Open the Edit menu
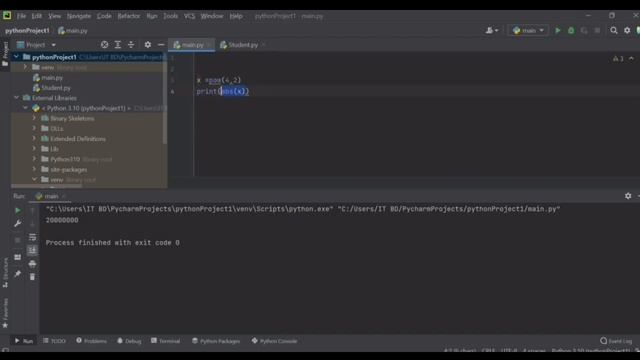This screenshot has height=360, width=640. coord(37,16)
